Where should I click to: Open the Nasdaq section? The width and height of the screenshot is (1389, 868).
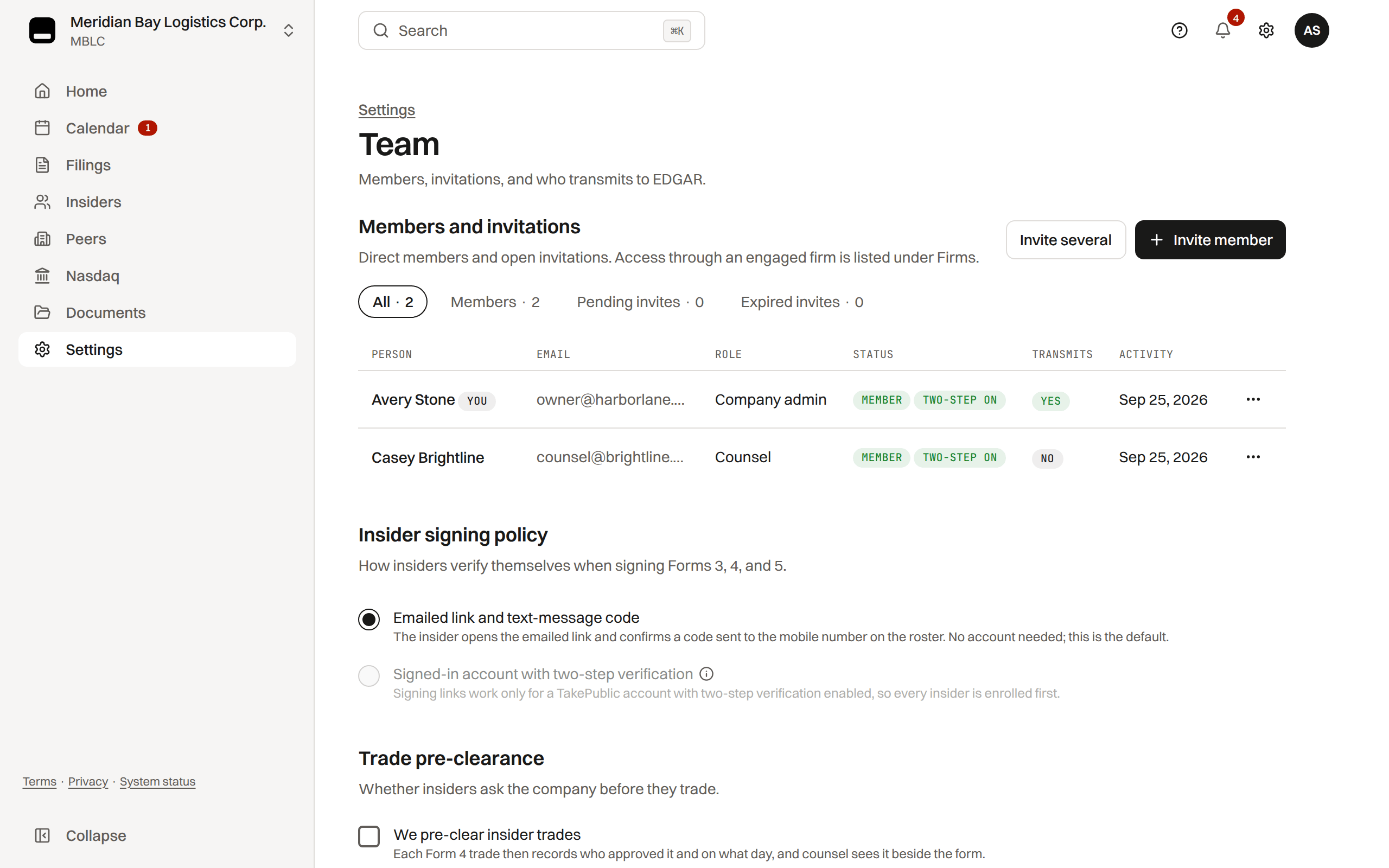pyautogui.click(x=157, y=276)
